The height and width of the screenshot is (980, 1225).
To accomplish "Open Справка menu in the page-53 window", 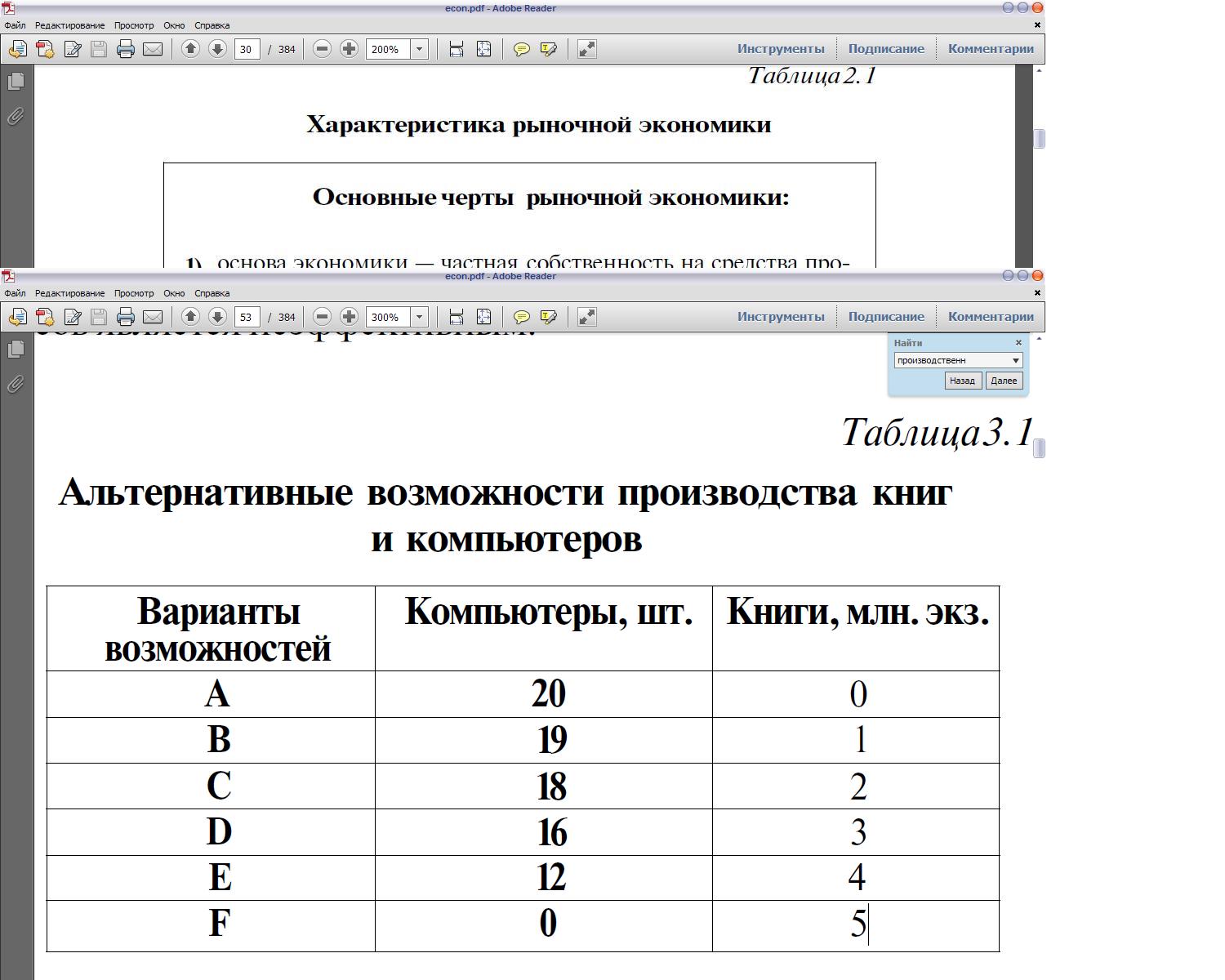I will tap(212, 293).
